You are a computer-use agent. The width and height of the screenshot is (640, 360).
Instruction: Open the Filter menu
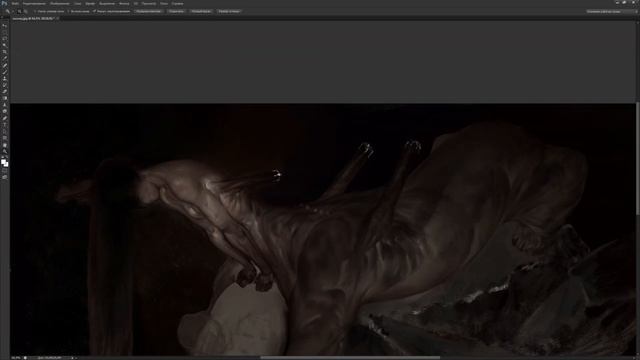pos(124,3)
